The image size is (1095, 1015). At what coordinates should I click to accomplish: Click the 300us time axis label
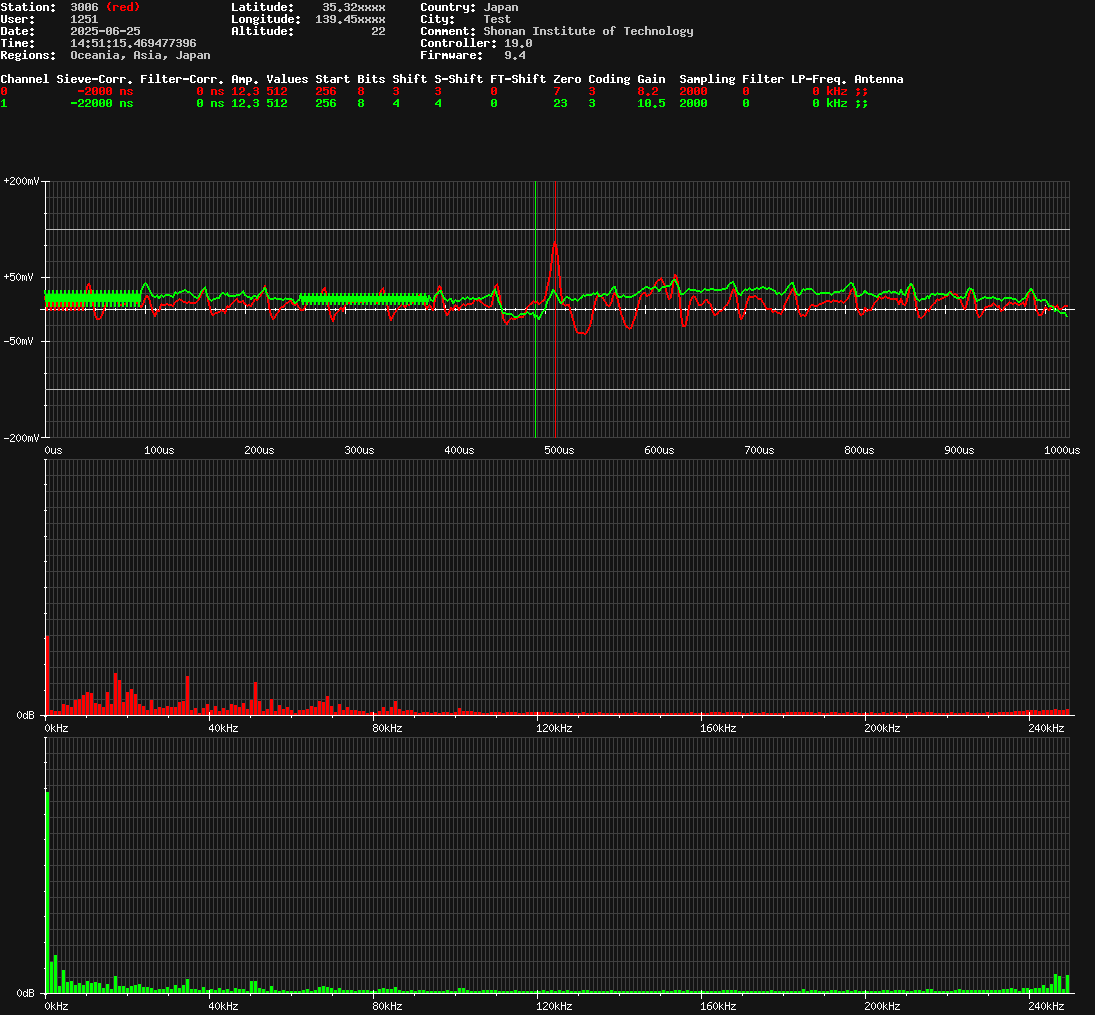pyautogui.click(x=359, y=450)
